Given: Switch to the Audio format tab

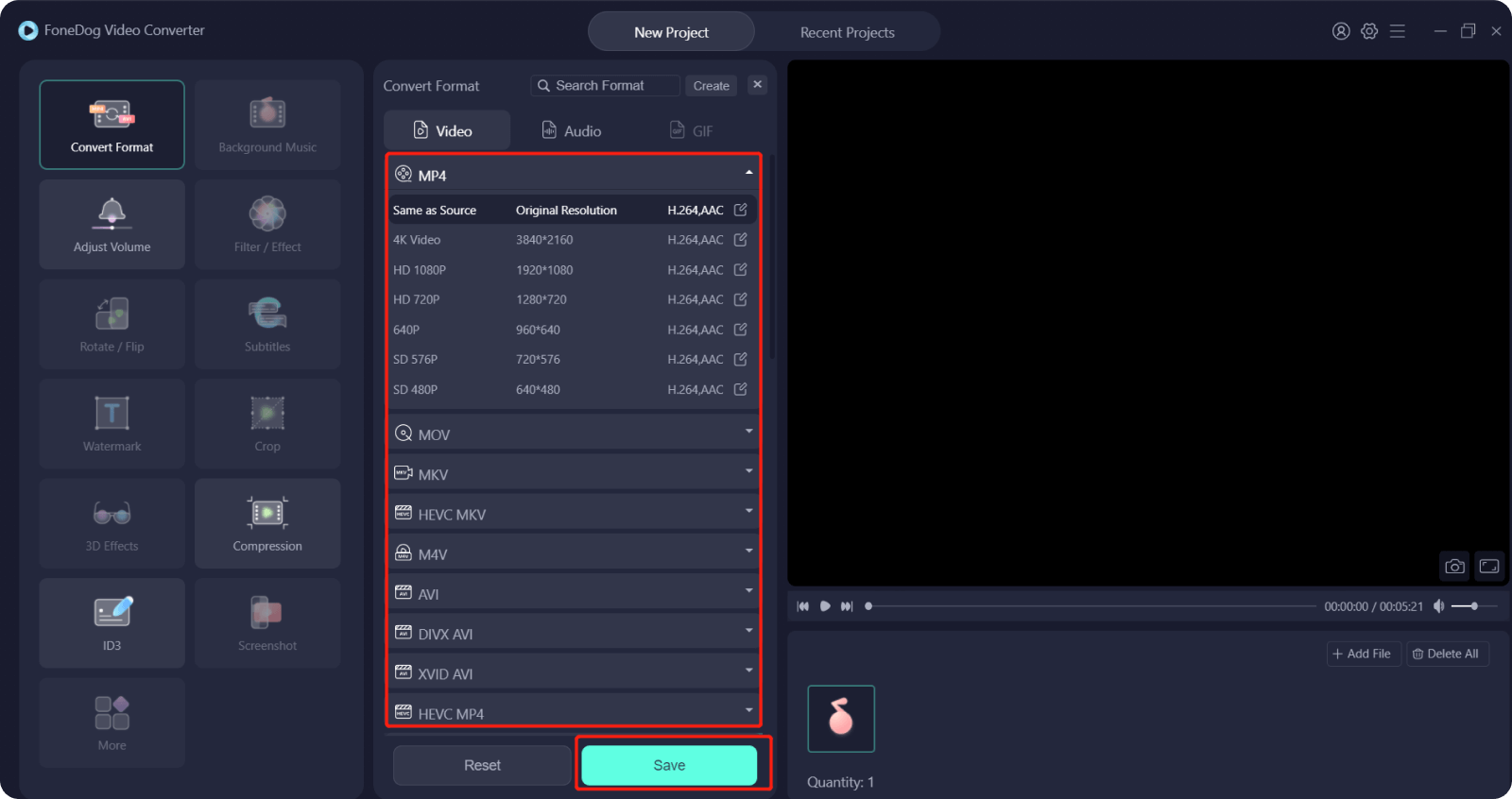Looking at the screenshot, I should click(x=572, y=131).
